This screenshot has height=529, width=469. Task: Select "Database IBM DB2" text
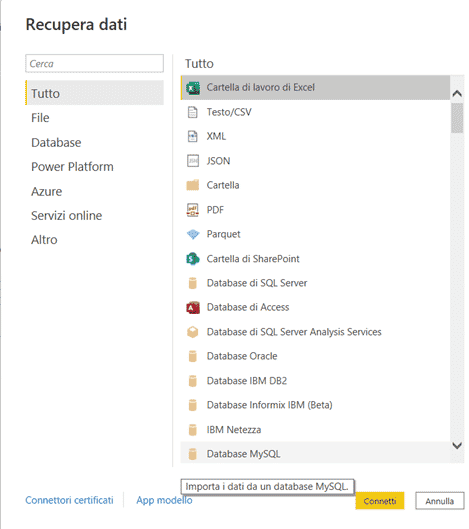click(x=247, y=381)
